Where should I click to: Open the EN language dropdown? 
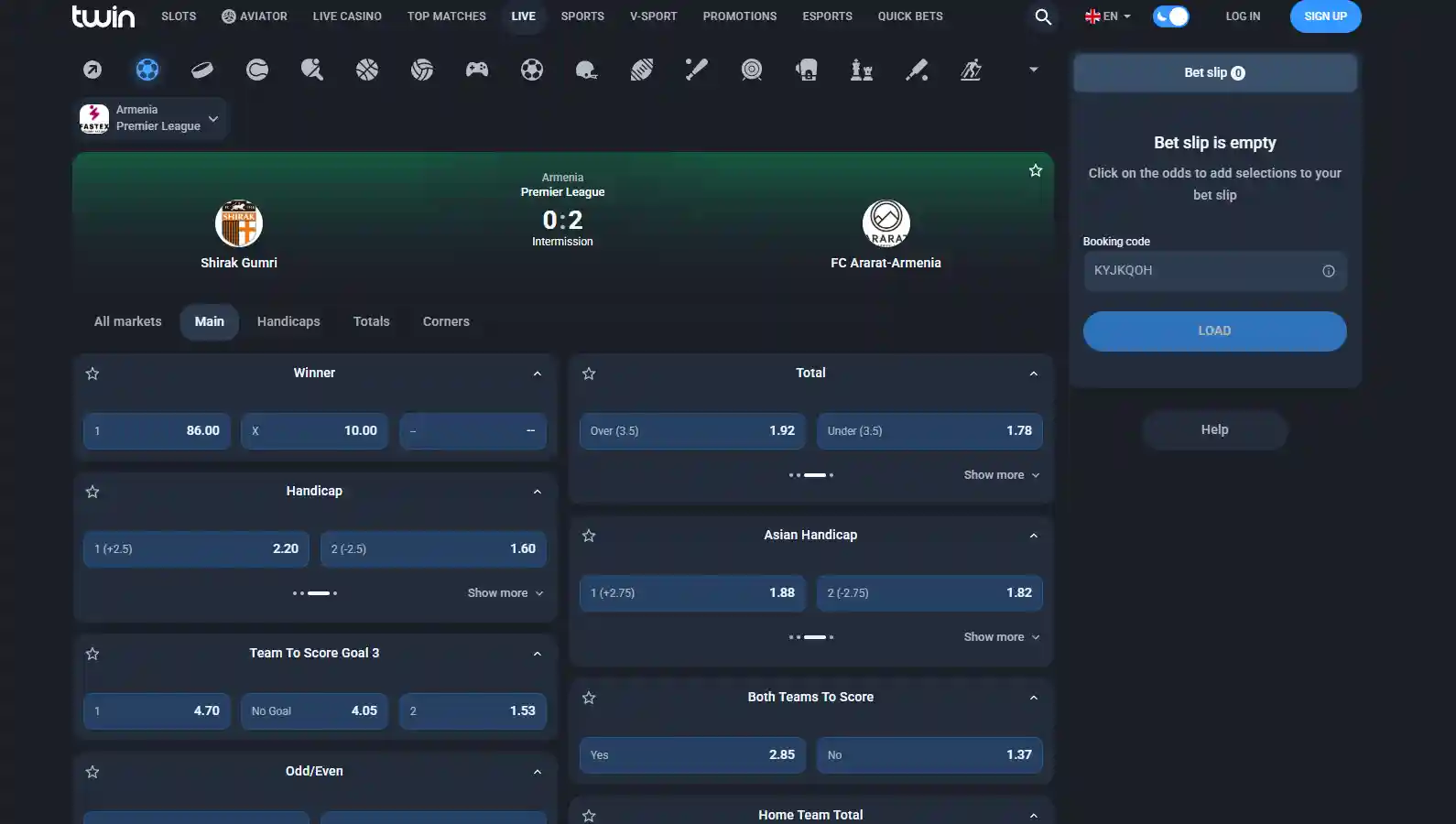click(1108, 16)
